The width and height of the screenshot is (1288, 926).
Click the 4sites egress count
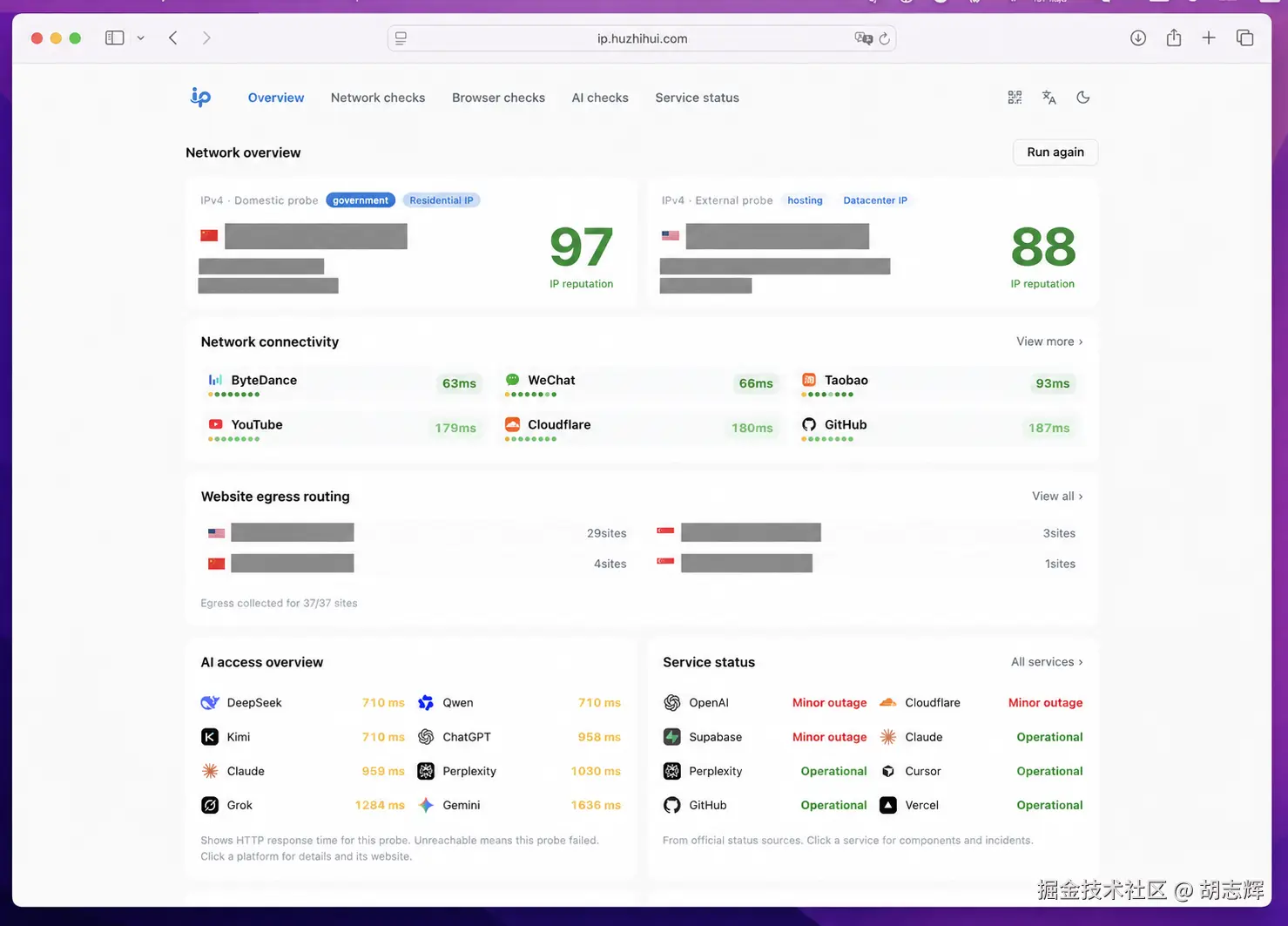coord(610,564)
